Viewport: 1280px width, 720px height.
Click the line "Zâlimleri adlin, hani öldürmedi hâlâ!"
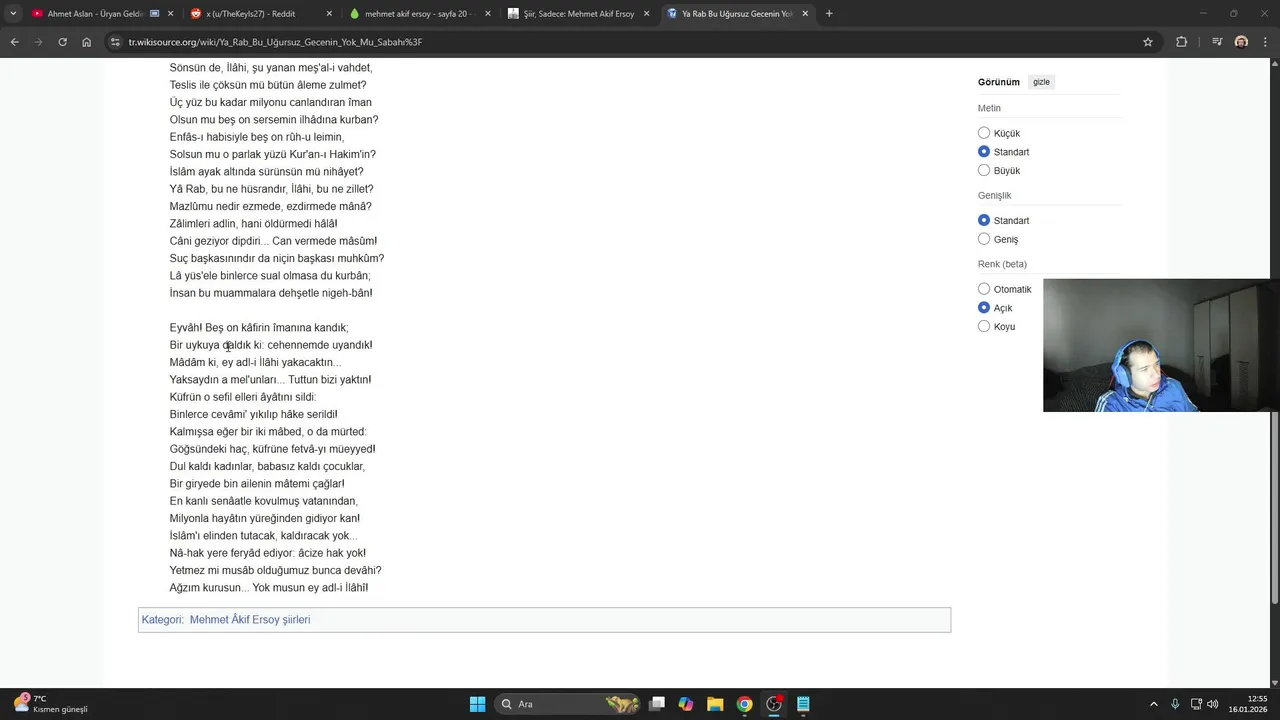pyautogui.click(x=254, y=224)
